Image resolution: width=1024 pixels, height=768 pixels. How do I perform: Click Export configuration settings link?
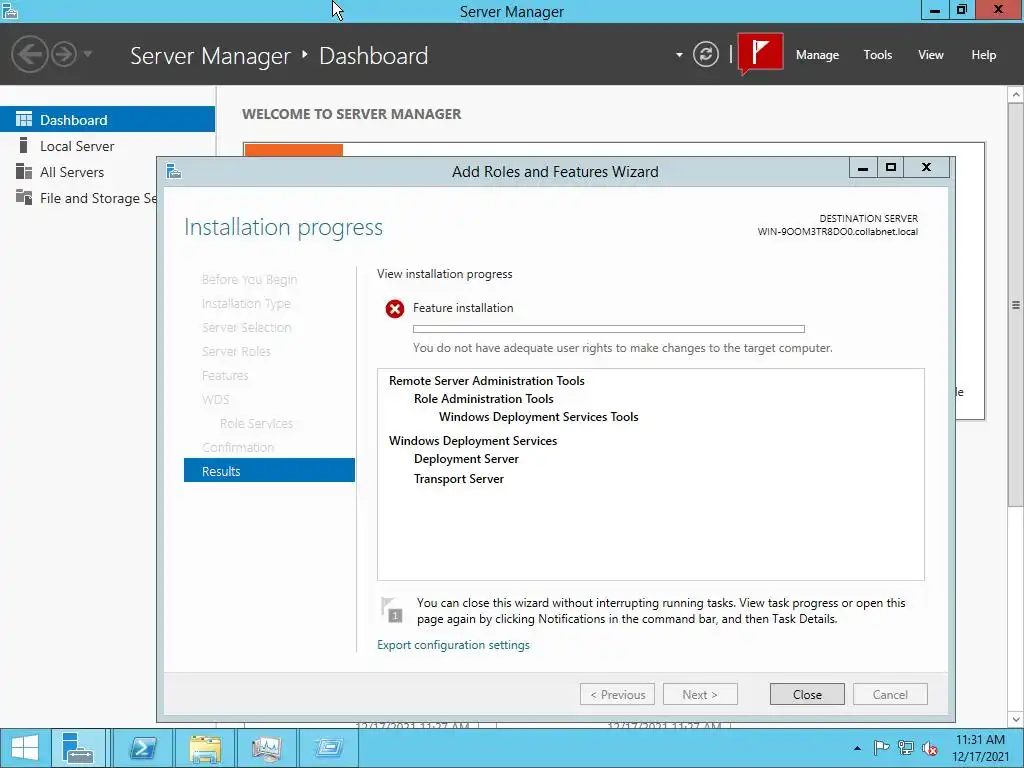pyautogui.click(x=453, y=645)
